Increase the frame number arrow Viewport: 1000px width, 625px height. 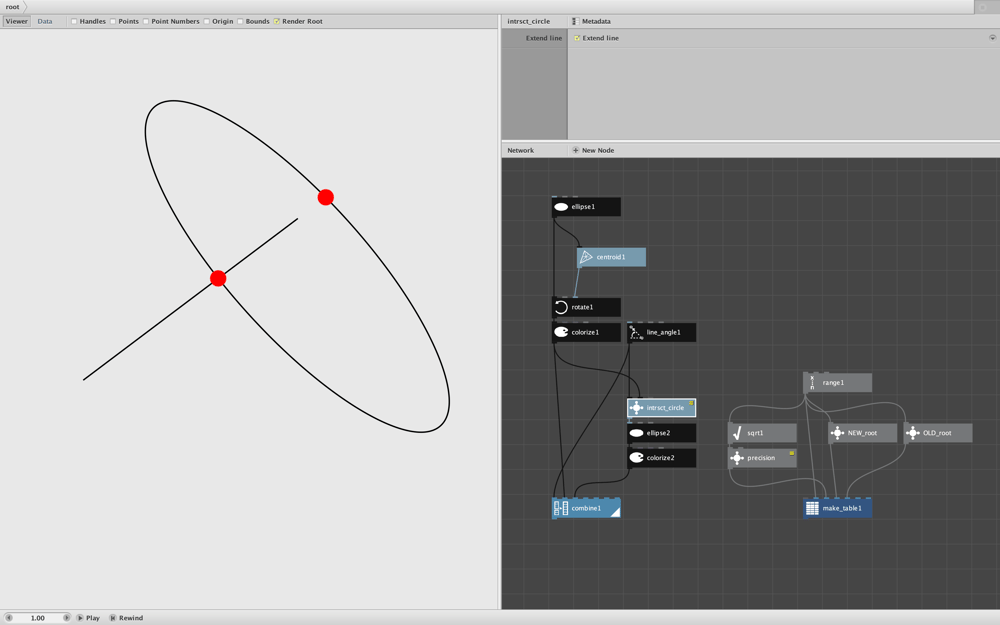tap(66, 618)
